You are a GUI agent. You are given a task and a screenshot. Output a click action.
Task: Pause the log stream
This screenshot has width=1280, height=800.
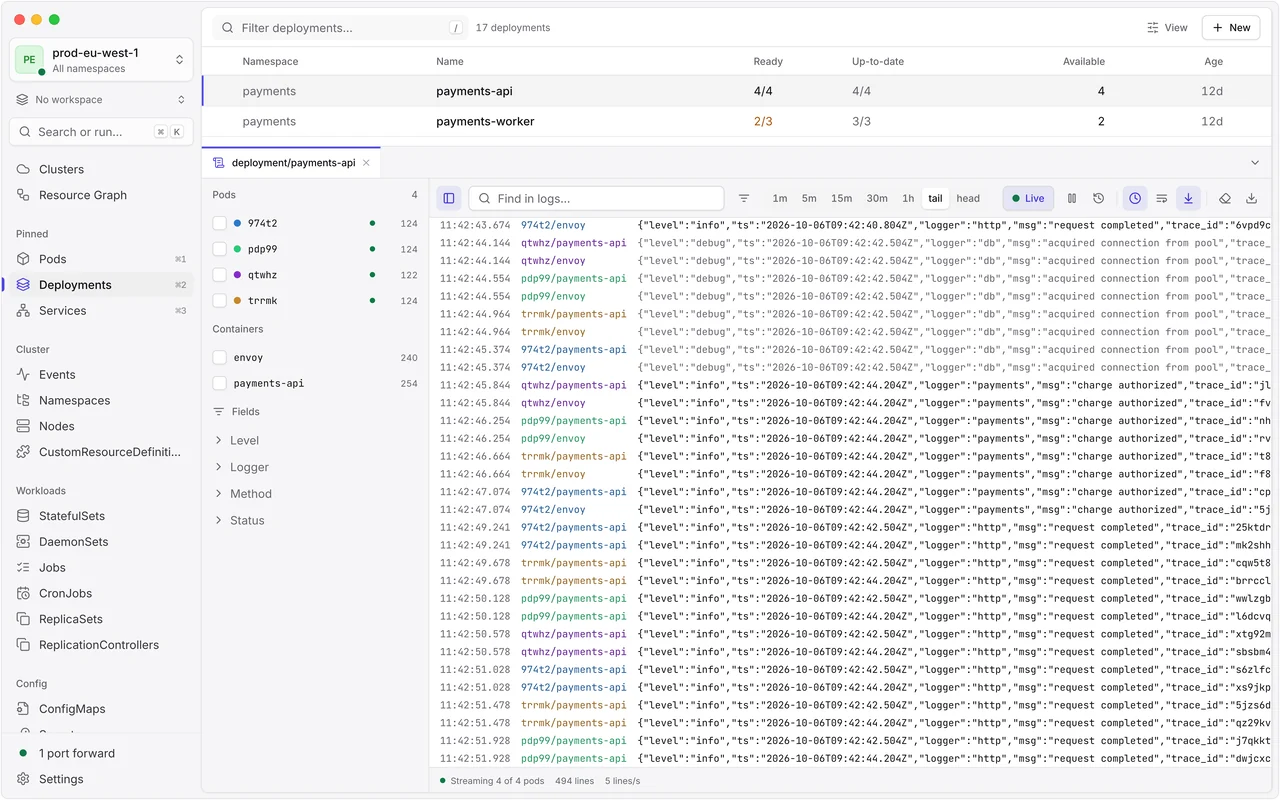(x=1072, y=198)
